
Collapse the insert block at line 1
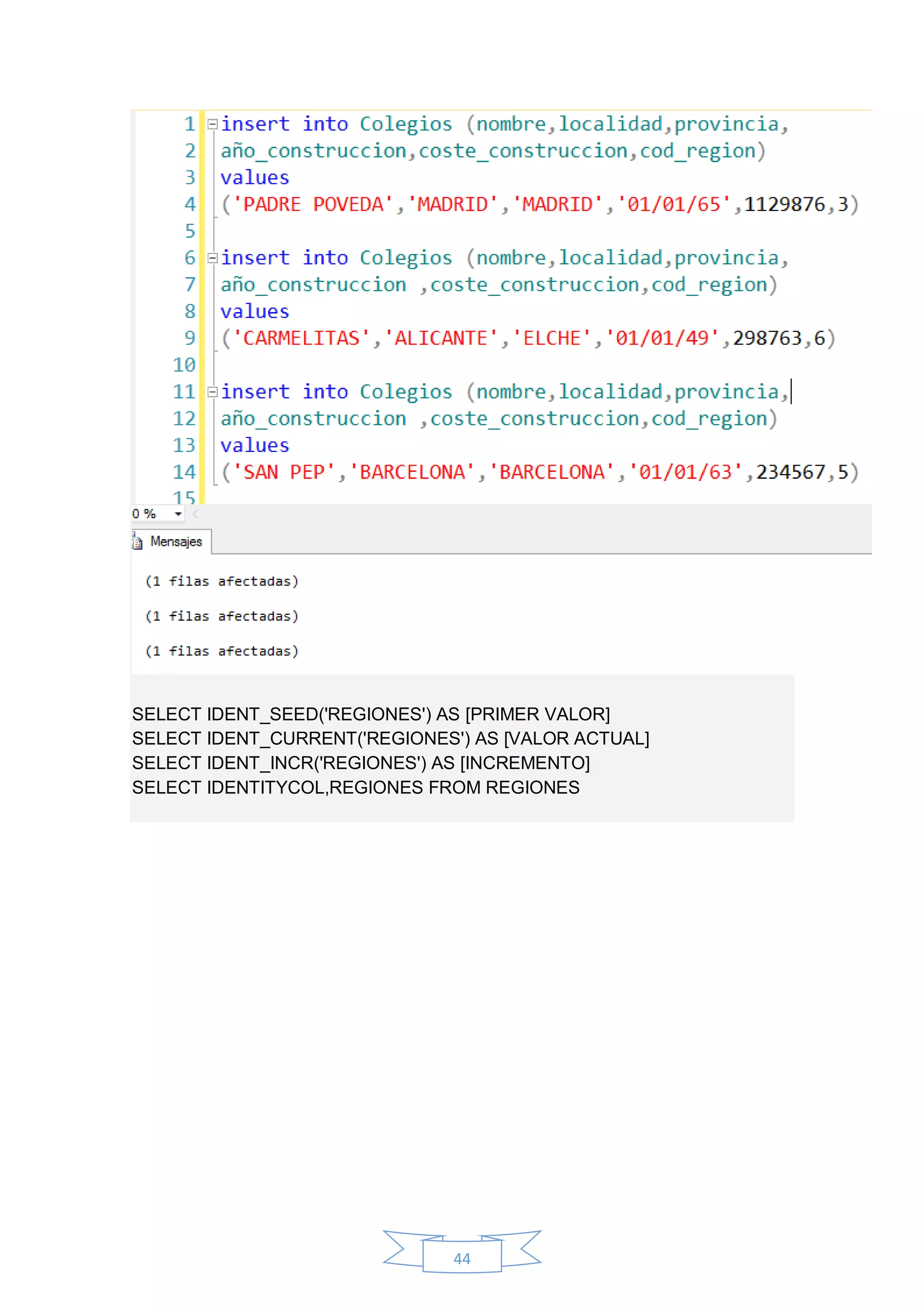[212, 124]
